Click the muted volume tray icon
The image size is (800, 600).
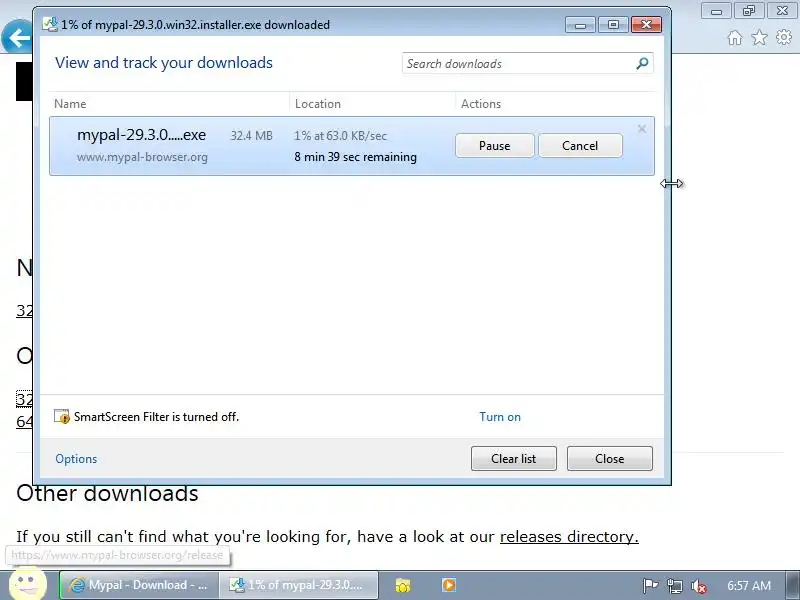[x=698, y=586]
